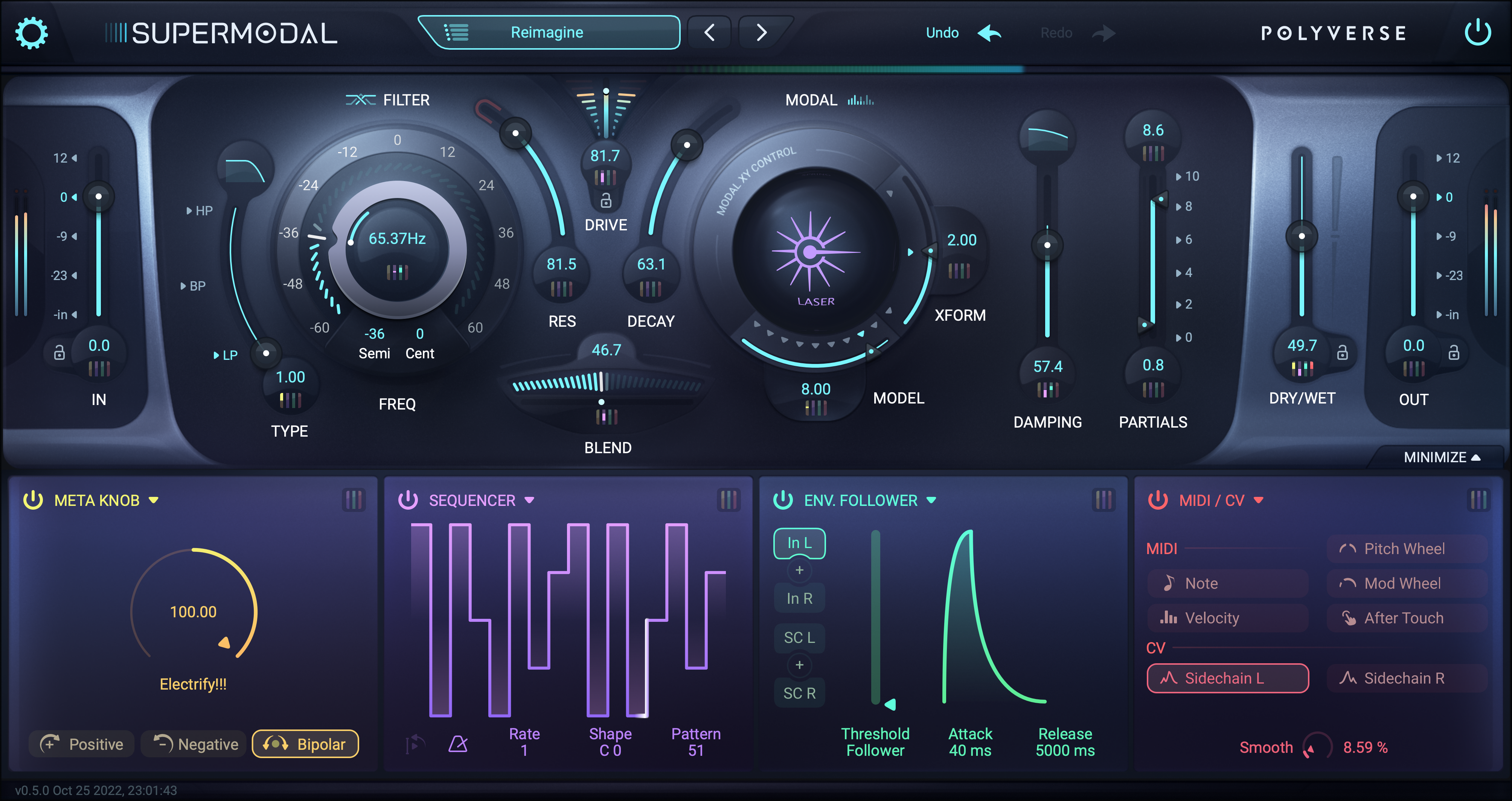The image size is (1512, 801).
Task: Expand the META KNOB dropdown arrow
Action: click(153, 501)
